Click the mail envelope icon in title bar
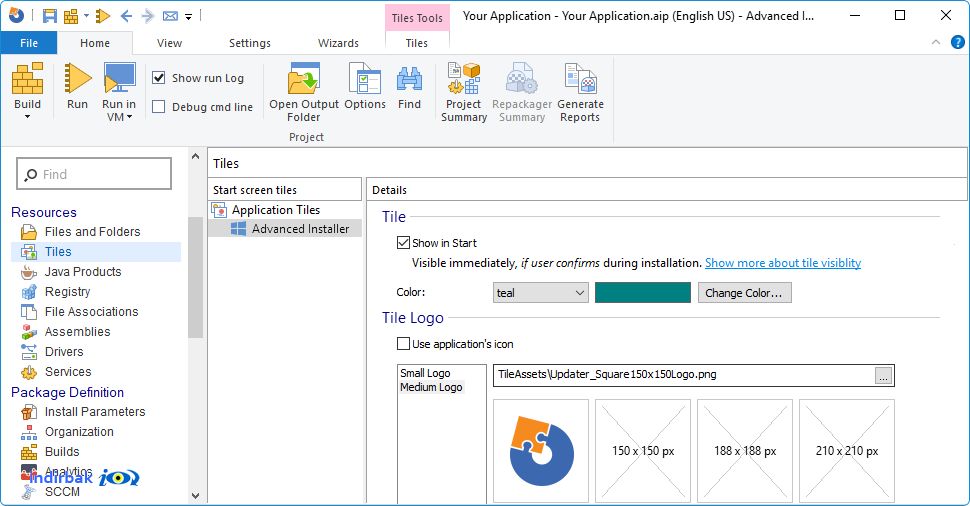Image resolution: width=970 pixels, height=506 pixels. (170, 16)
